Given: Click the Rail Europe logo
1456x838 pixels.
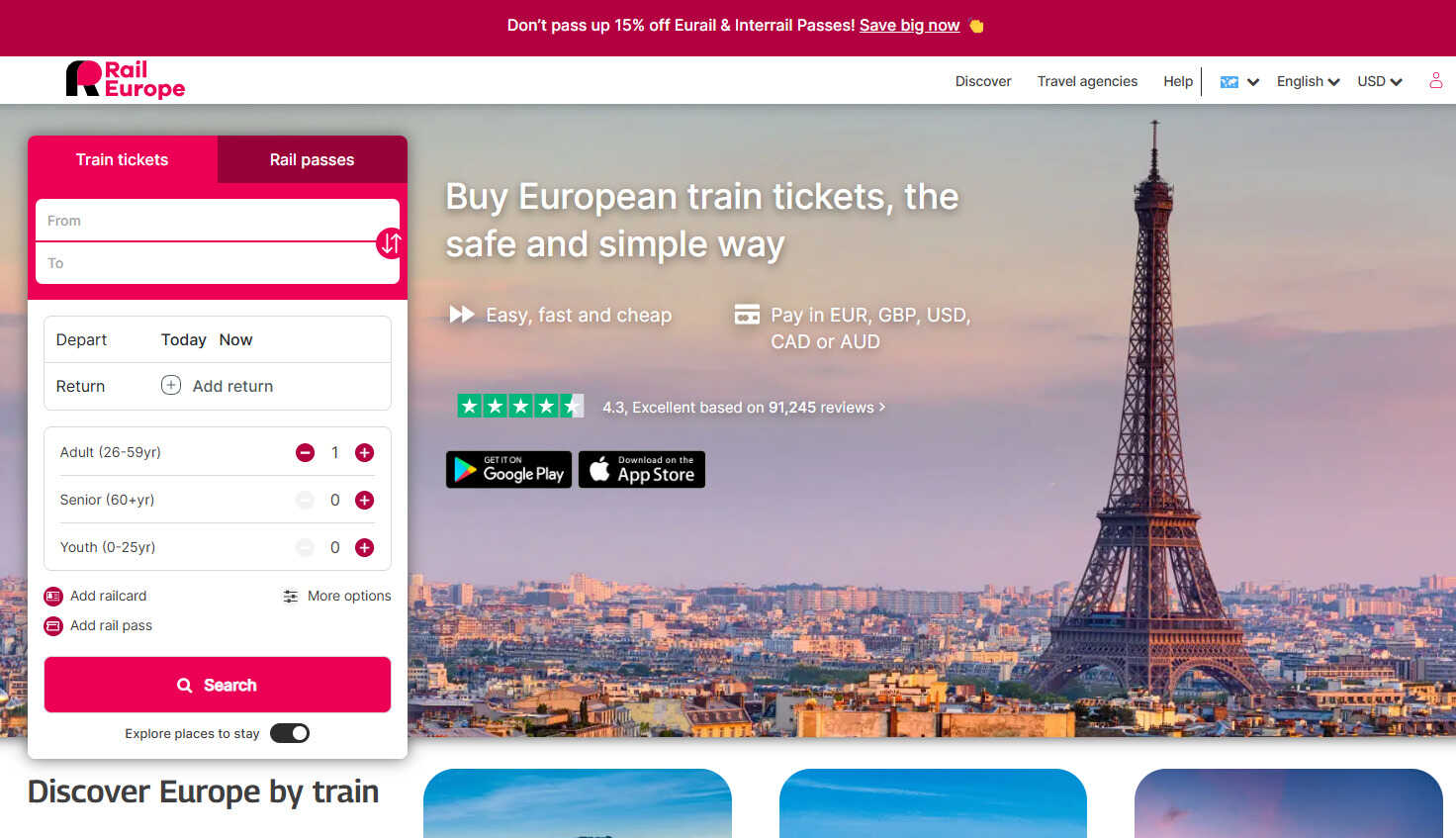Looking at the screenshot, I should point(126,79).
